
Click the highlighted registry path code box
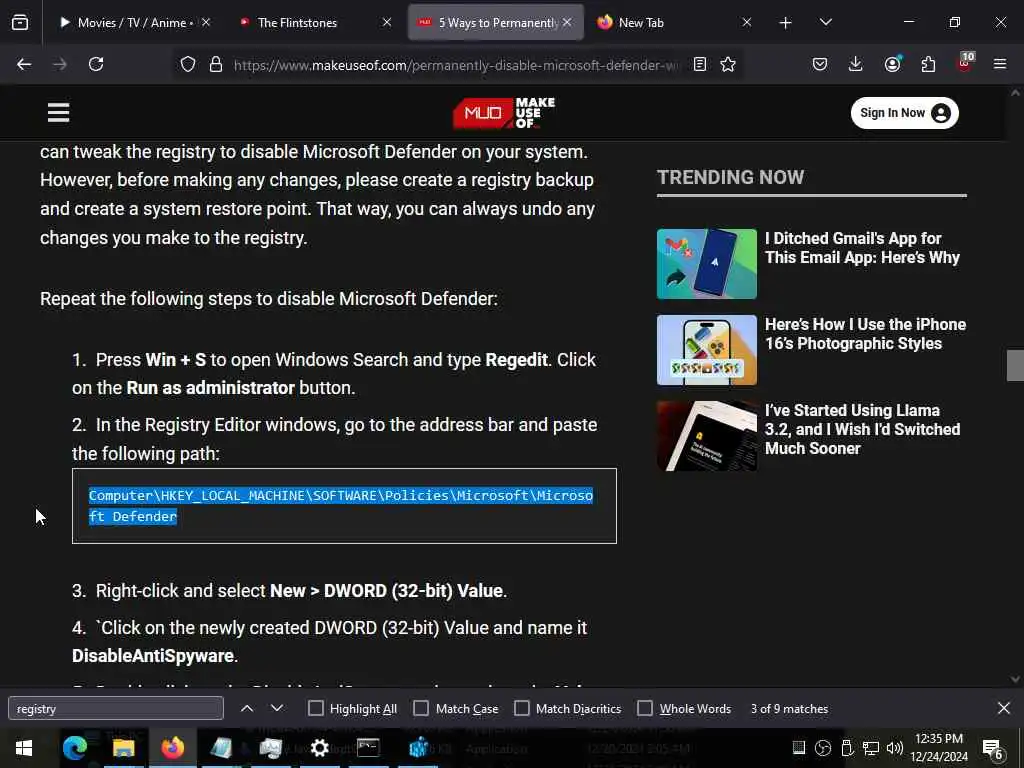pos(344,506)
